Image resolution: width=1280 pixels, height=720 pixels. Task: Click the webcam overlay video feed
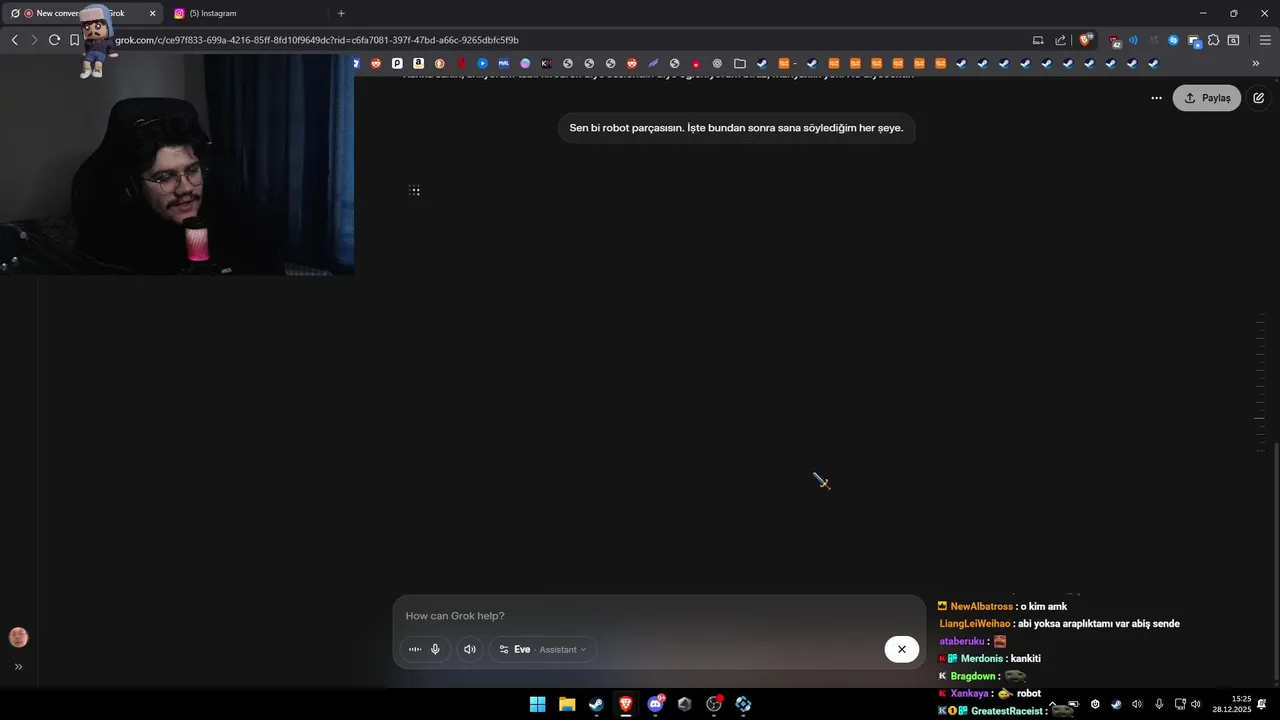coord(177,165)
